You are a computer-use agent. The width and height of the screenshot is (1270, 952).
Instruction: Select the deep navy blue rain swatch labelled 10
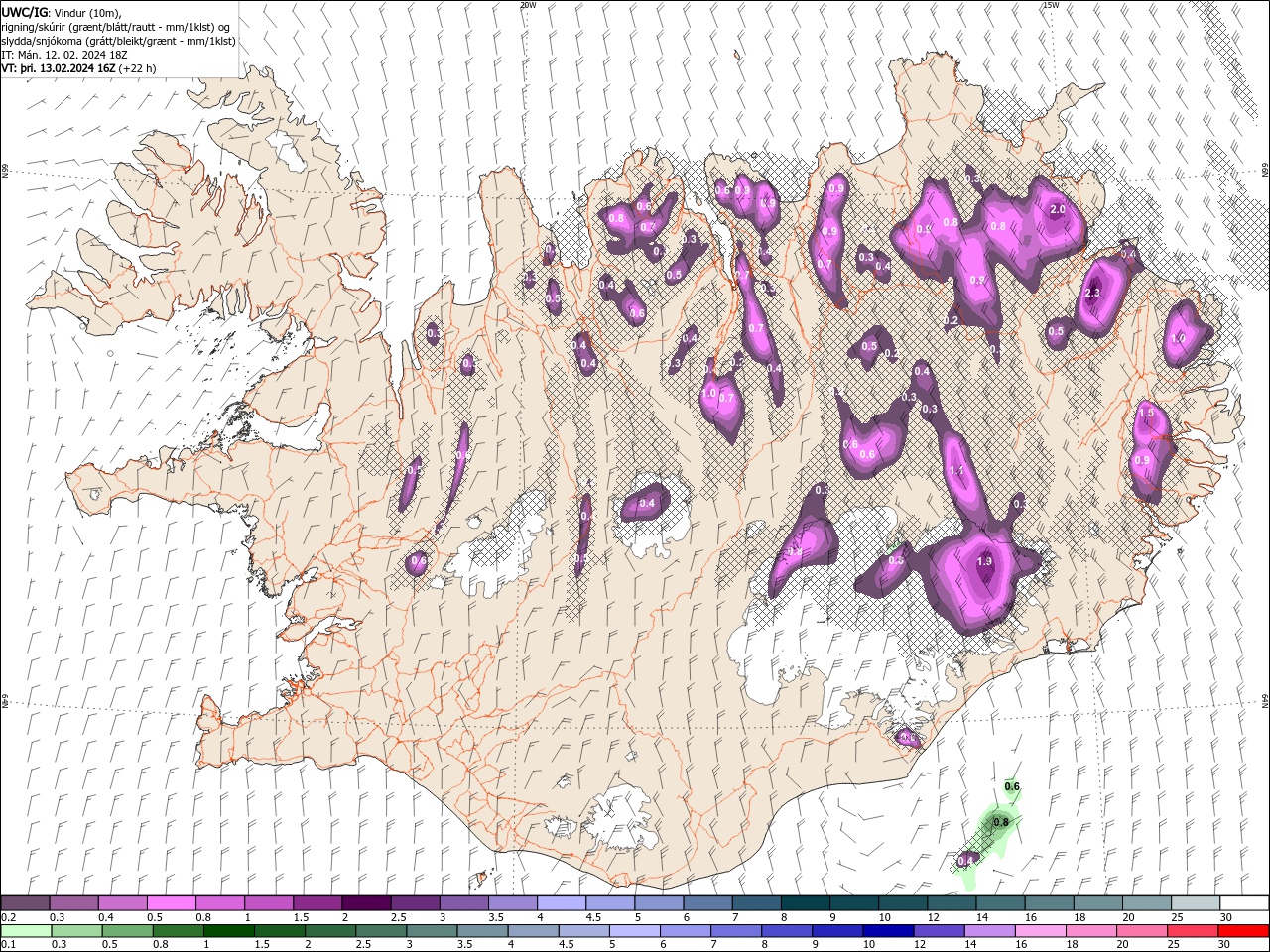[888, 931]
